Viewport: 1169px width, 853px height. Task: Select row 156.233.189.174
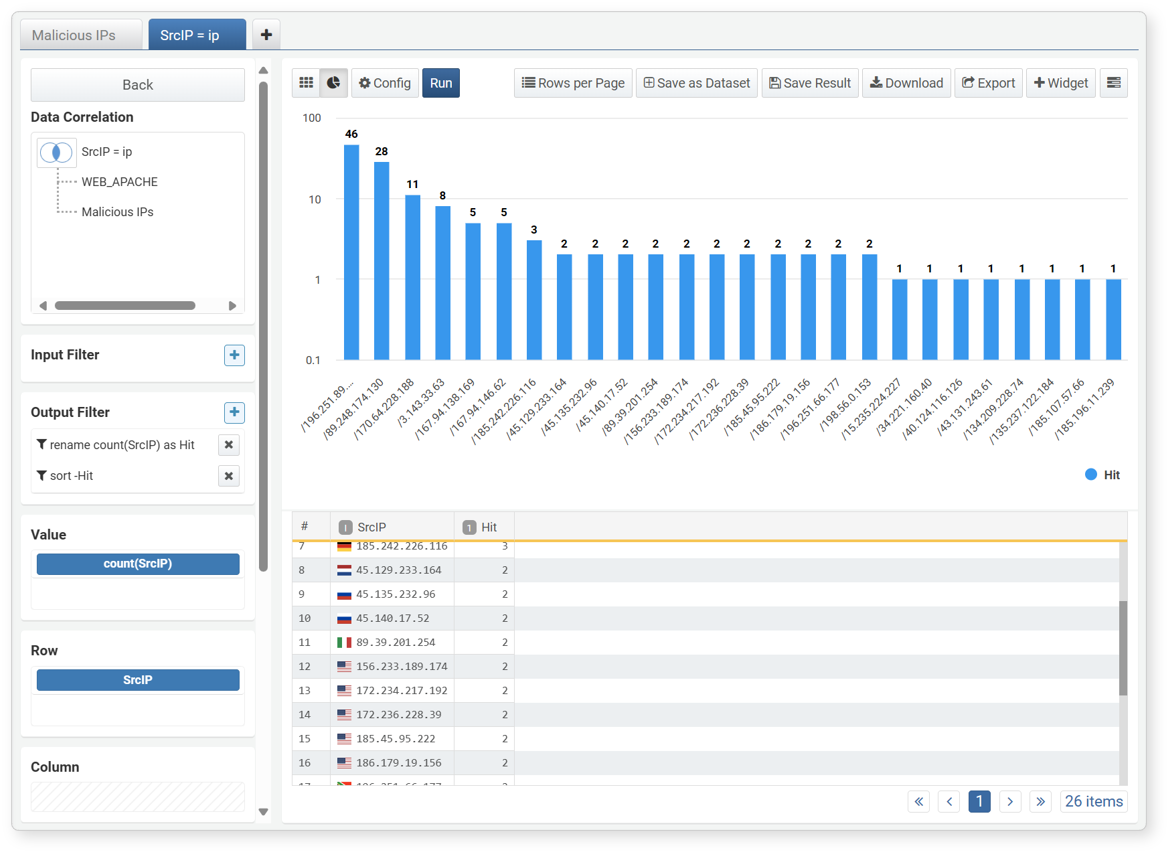tap(705, 667)
